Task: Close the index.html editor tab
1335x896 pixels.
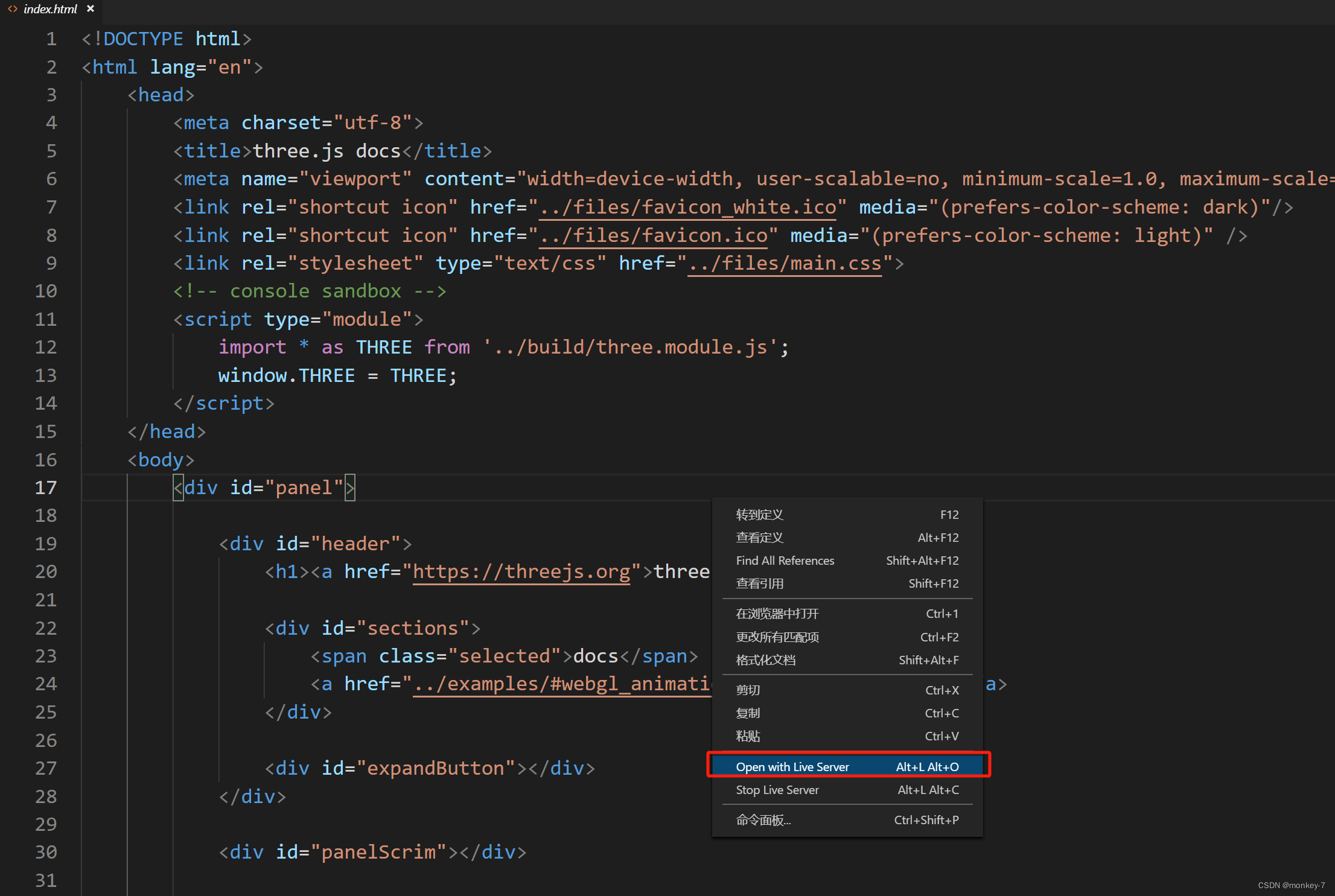Action: (91, 9)
